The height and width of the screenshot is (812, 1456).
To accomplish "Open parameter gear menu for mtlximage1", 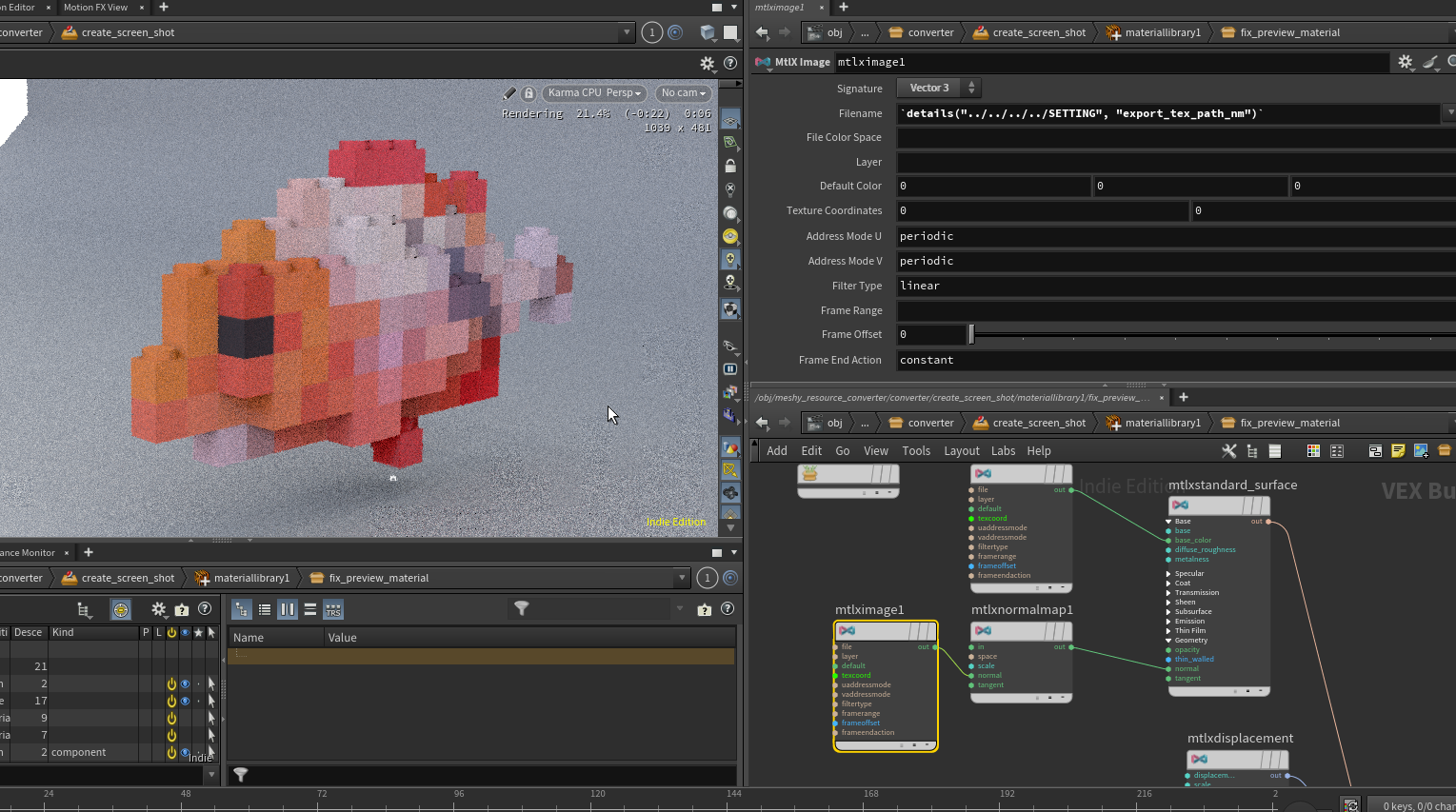I will [x=1406, y=62].
